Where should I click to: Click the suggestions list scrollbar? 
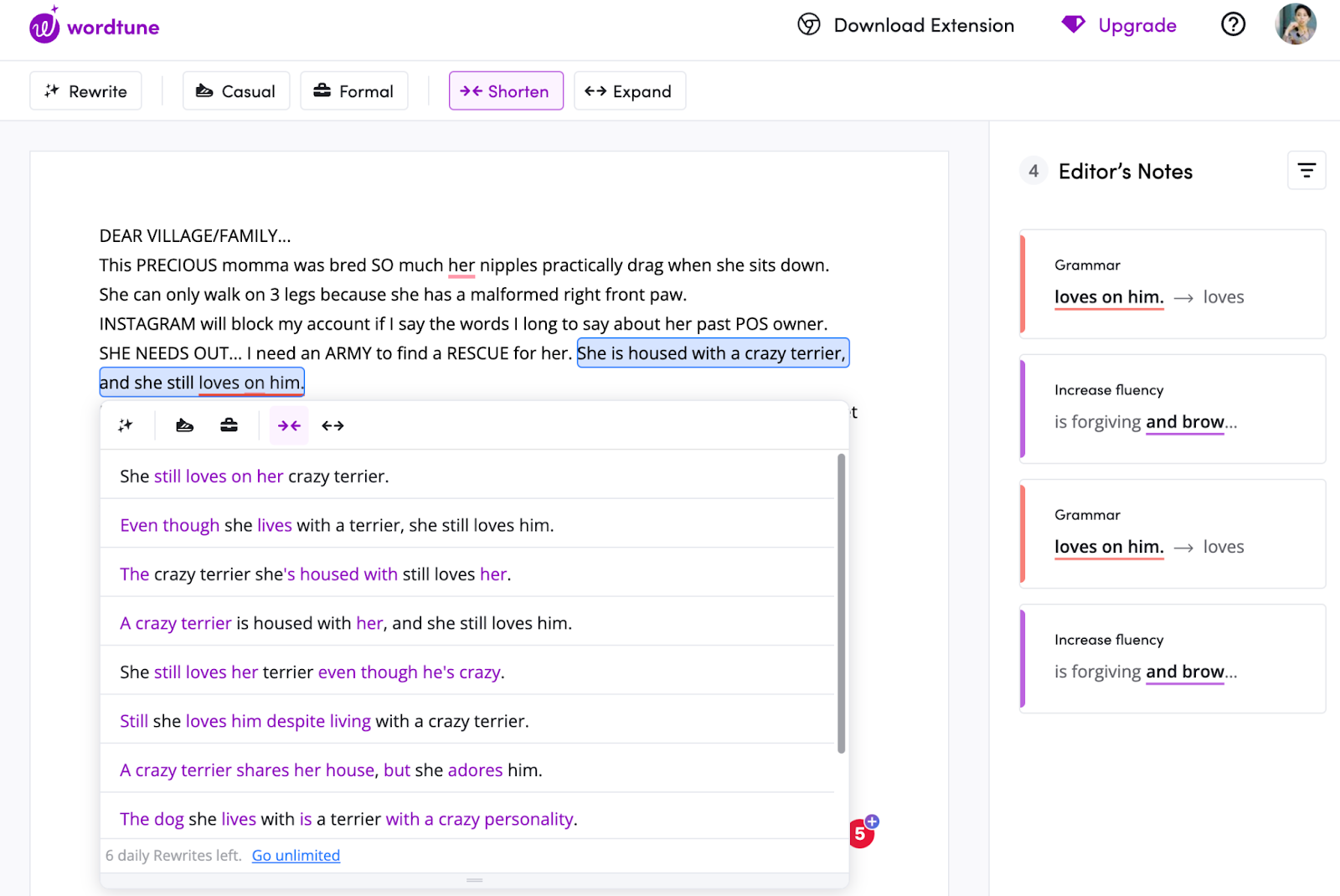point(841,603)
